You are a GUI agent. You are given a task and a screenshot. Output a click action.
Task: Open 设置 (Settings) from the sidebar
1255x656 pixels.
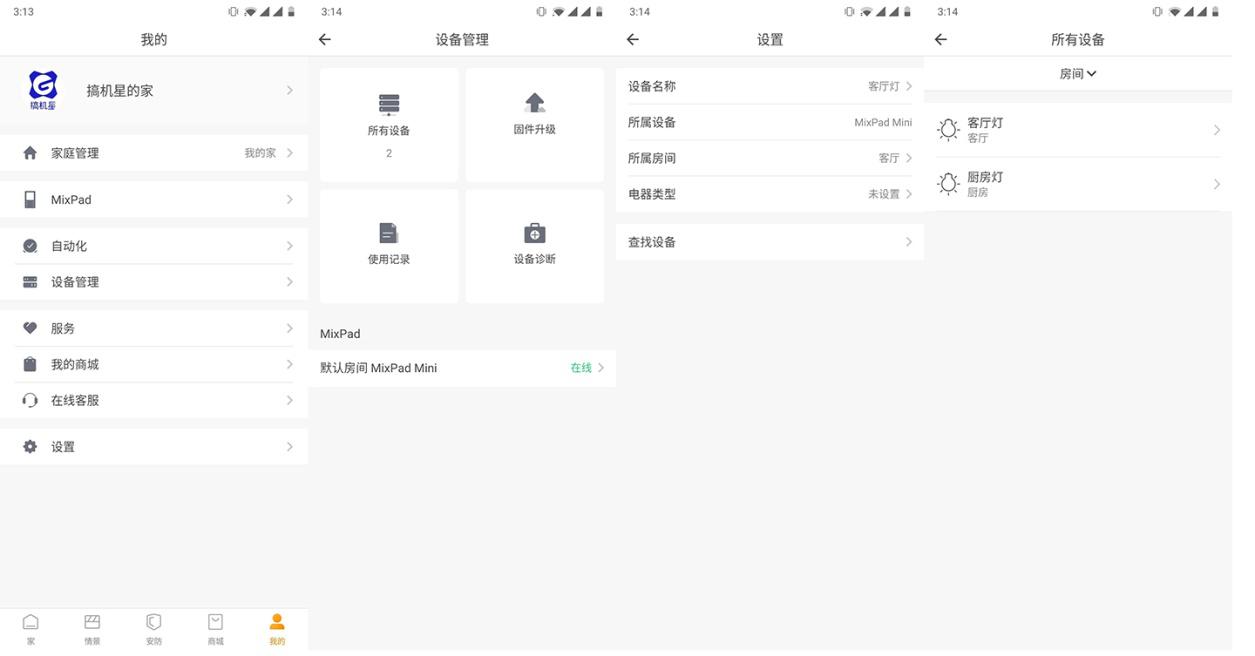click(x=154, y=446)
